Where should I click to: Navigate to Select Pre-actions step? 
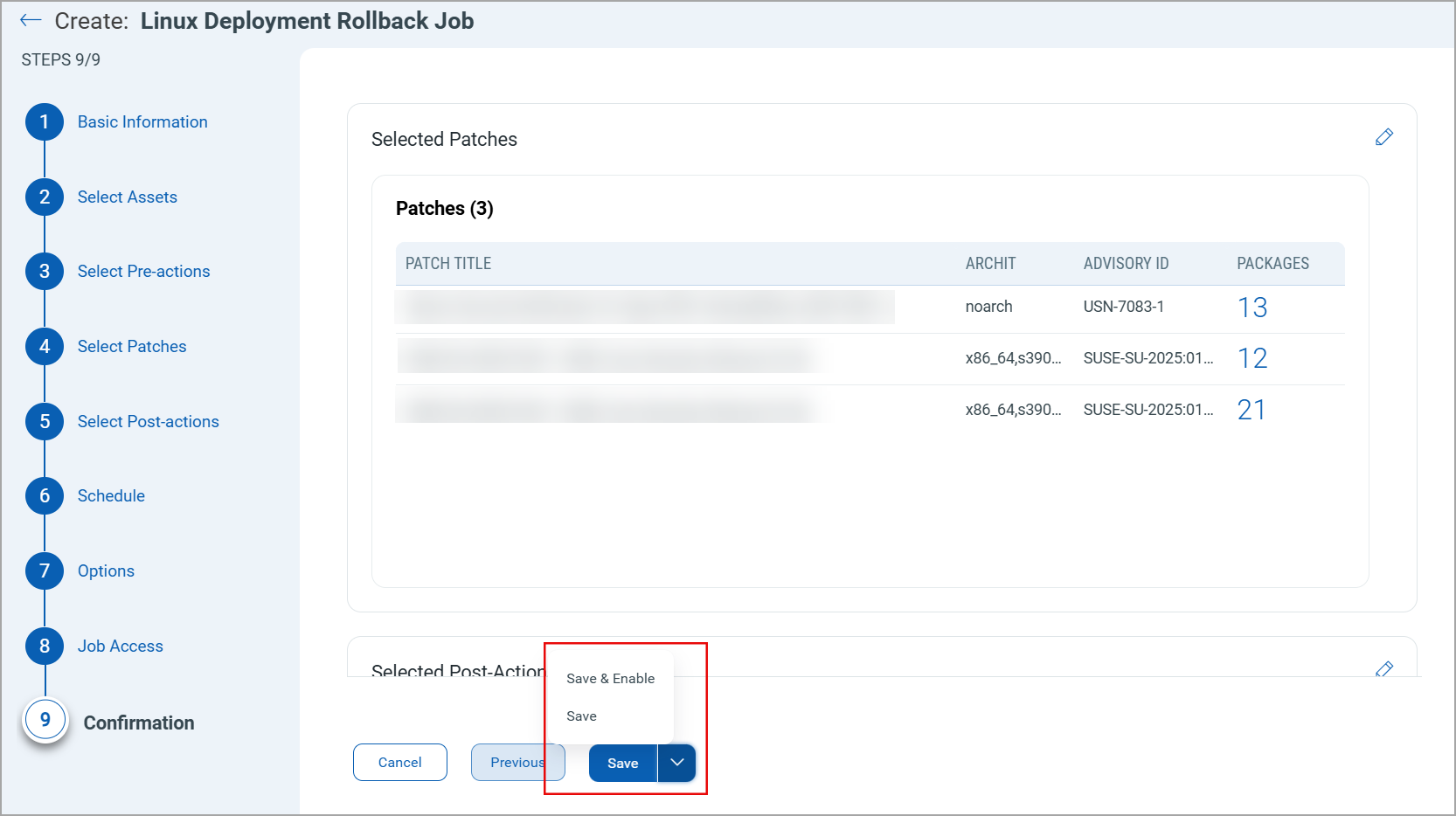click(x=44, y=271)
